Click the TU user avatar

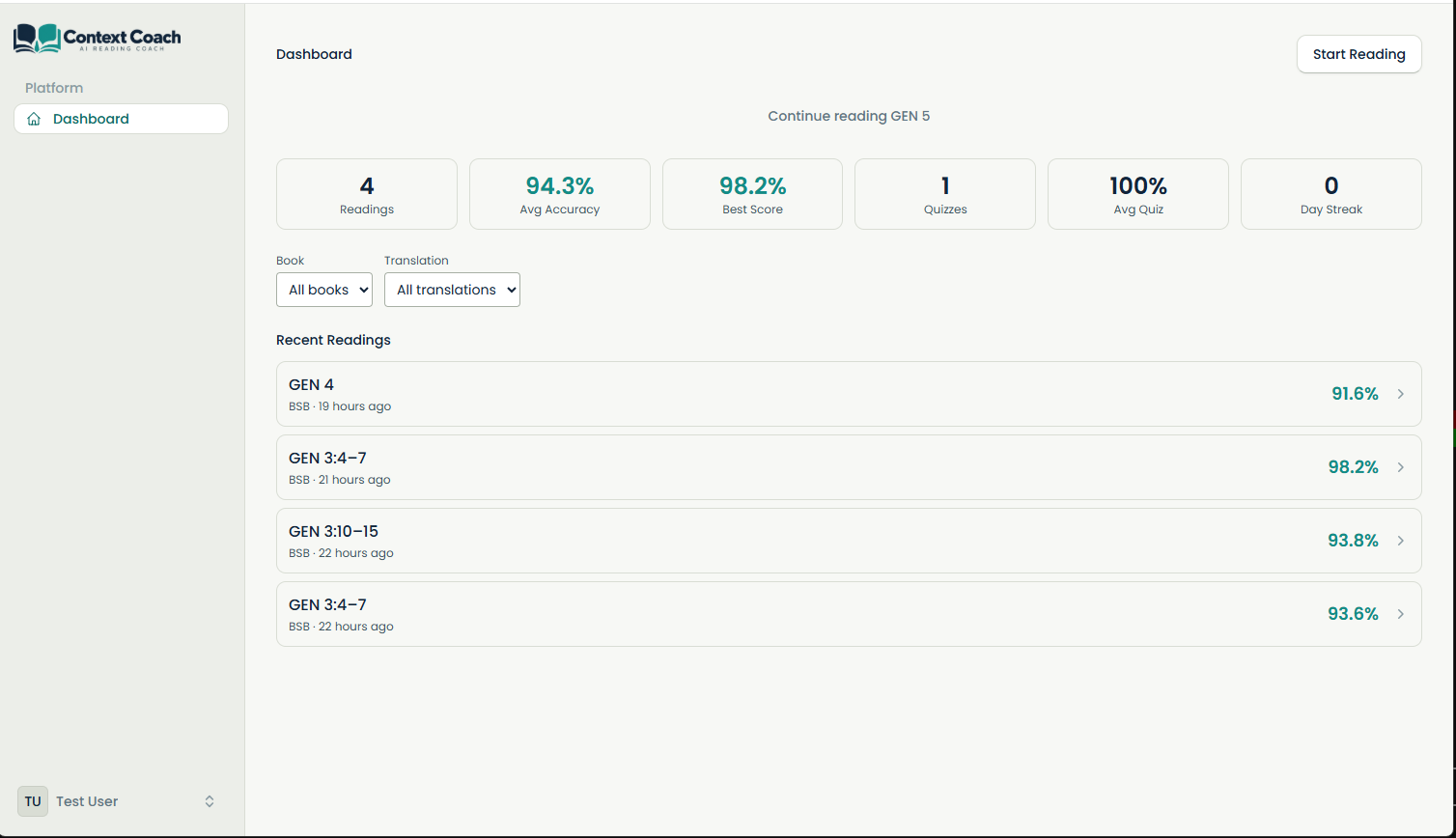click(33, 801)
